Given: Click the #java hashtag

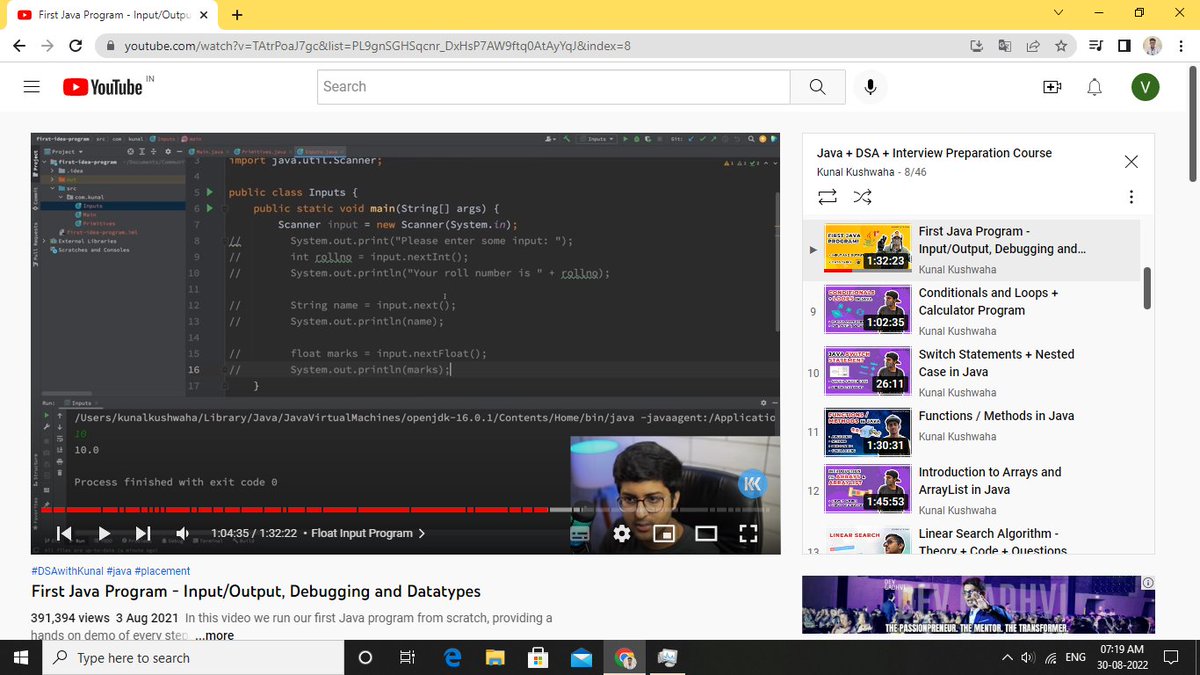Looking at the screenshot, I should pyautogui.click(x=120, y=571).
